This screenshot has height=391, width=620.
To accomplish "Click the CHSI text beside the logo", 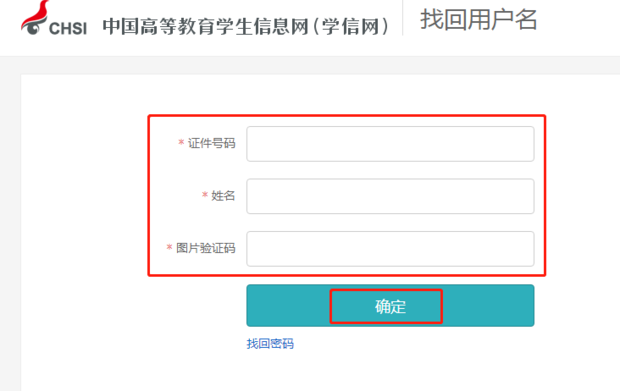I will point(68,28).
